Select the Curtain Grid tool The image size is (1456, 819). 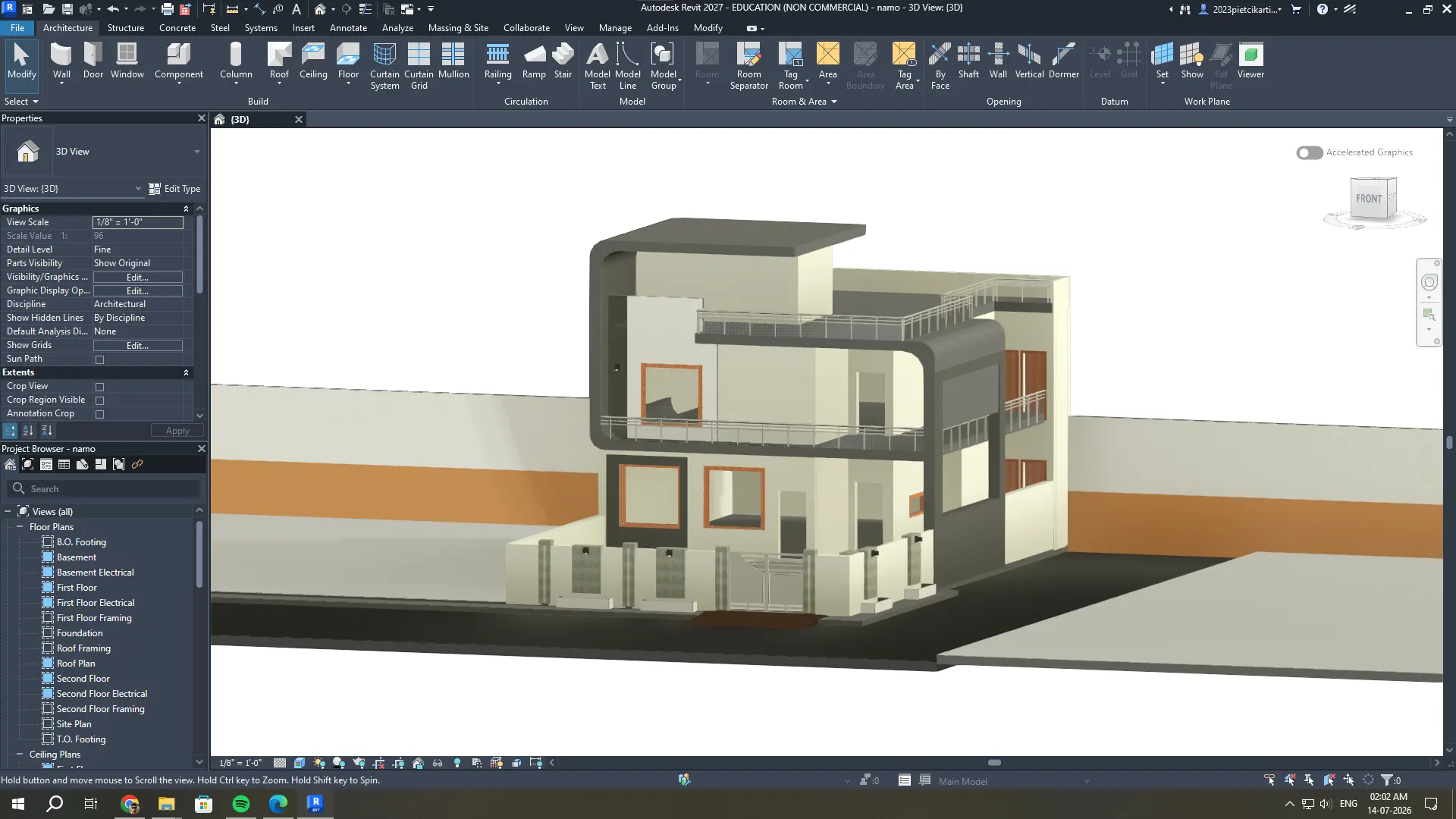pyautogui.click(x=419, y=66)
